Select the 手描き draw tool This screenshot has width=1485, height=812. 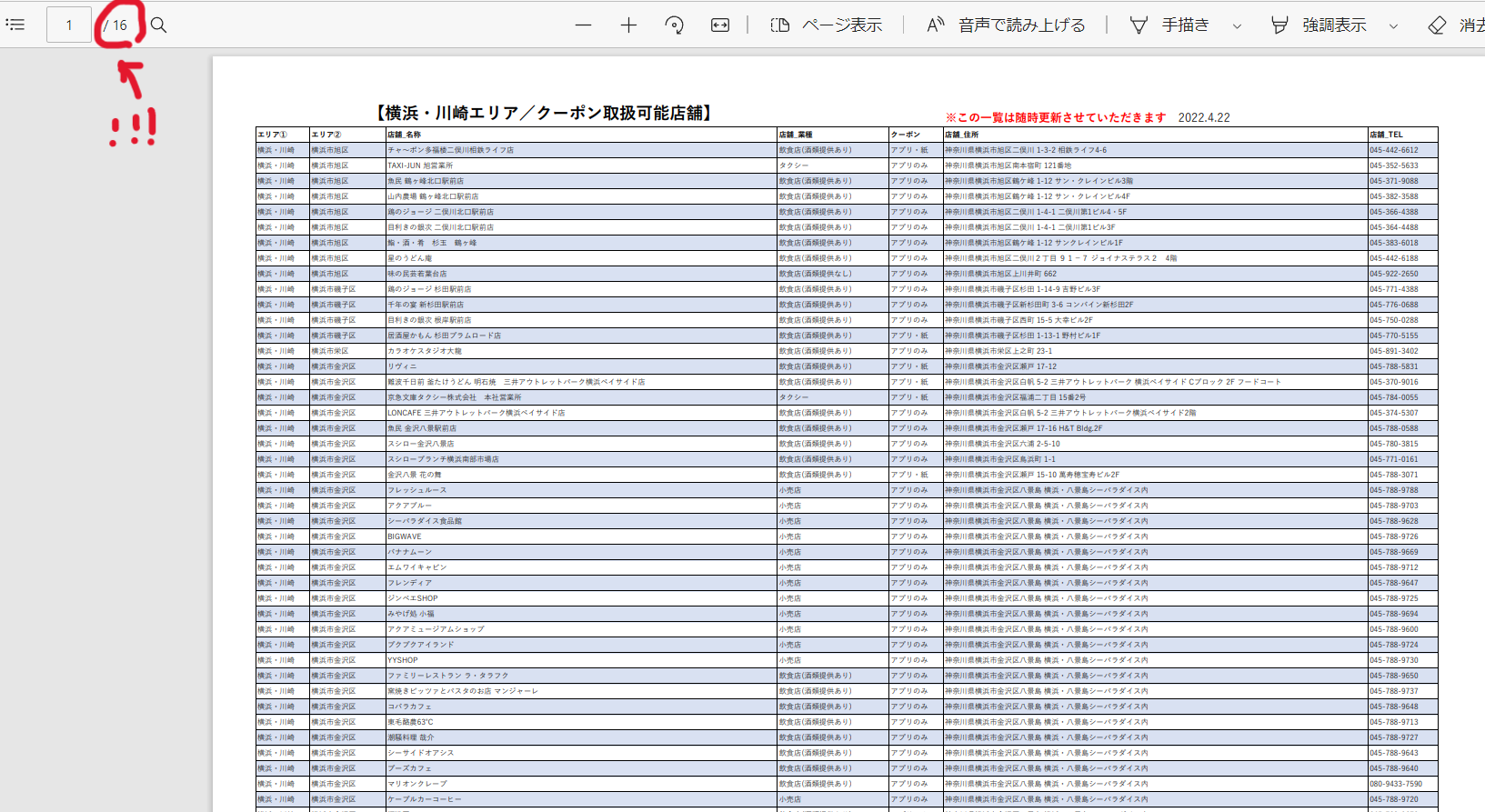point(1170,25)
